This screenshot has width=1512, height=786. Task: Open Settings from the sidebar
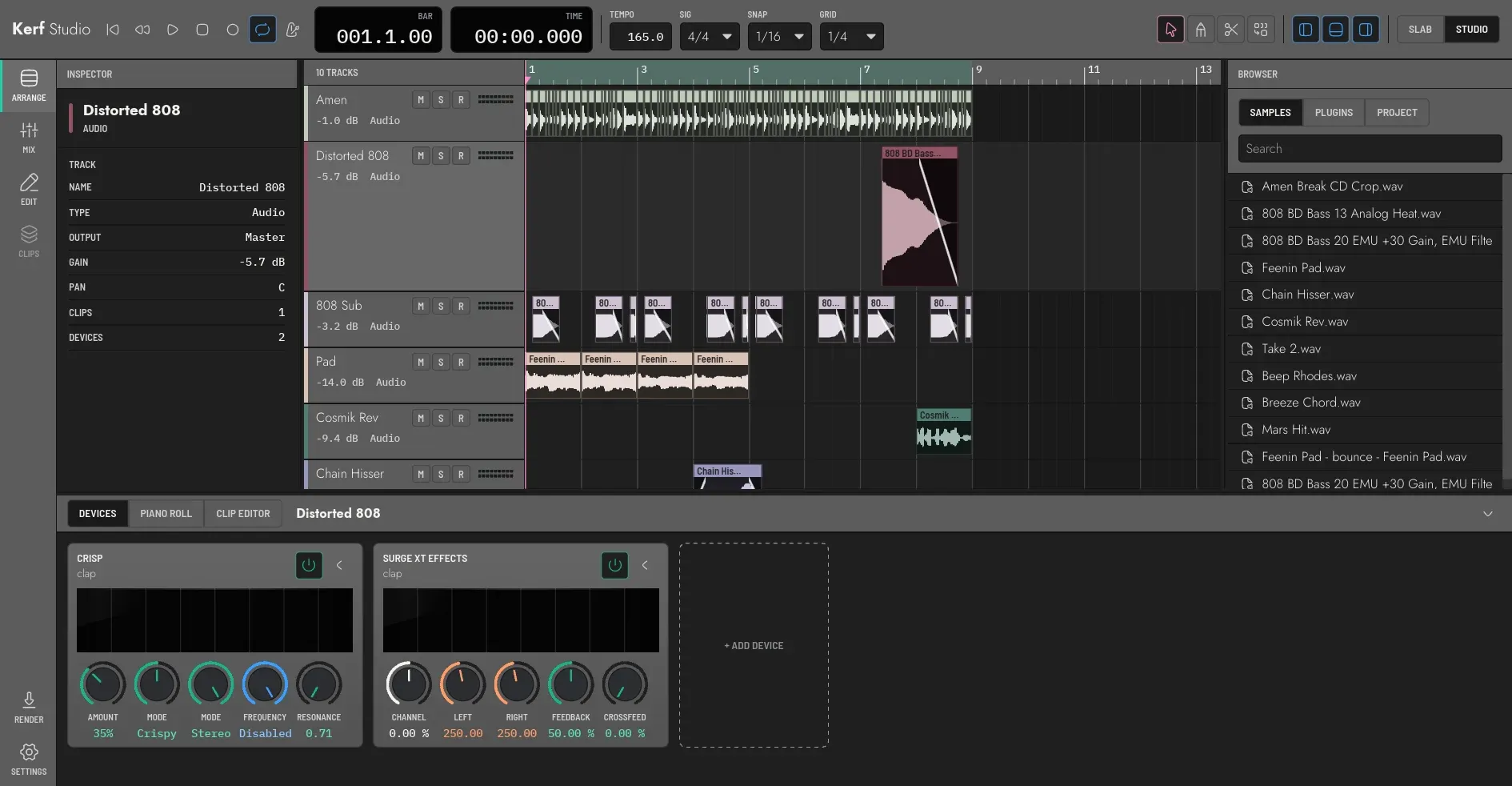tap(29, 760)
